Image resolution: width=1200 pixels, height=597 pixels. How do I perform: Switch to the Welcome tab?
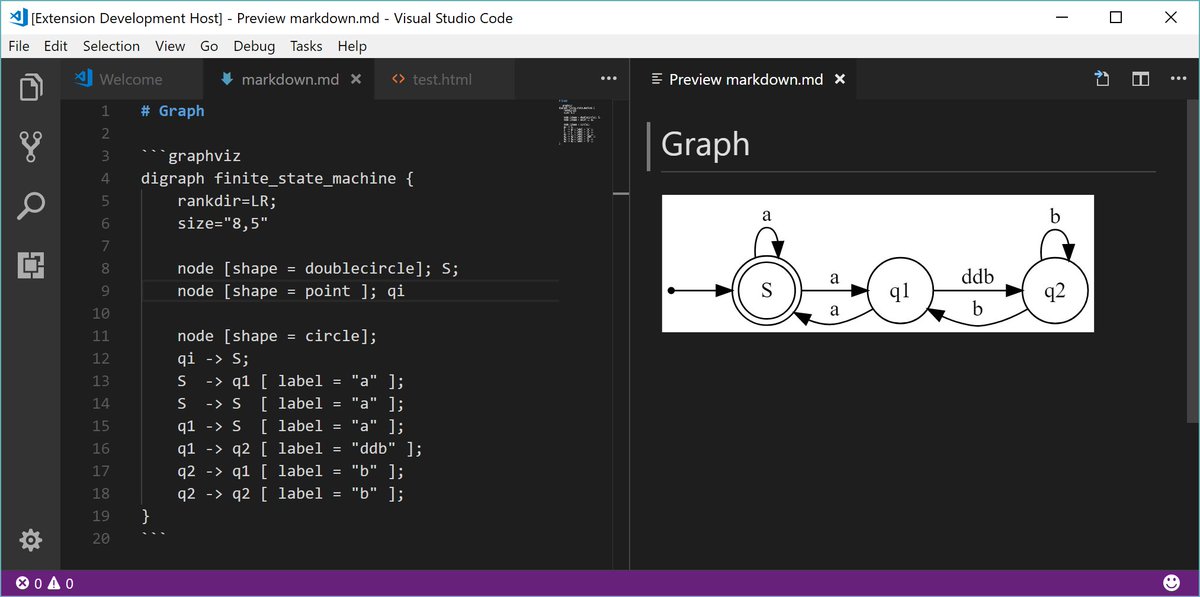(x=131, y=79)
